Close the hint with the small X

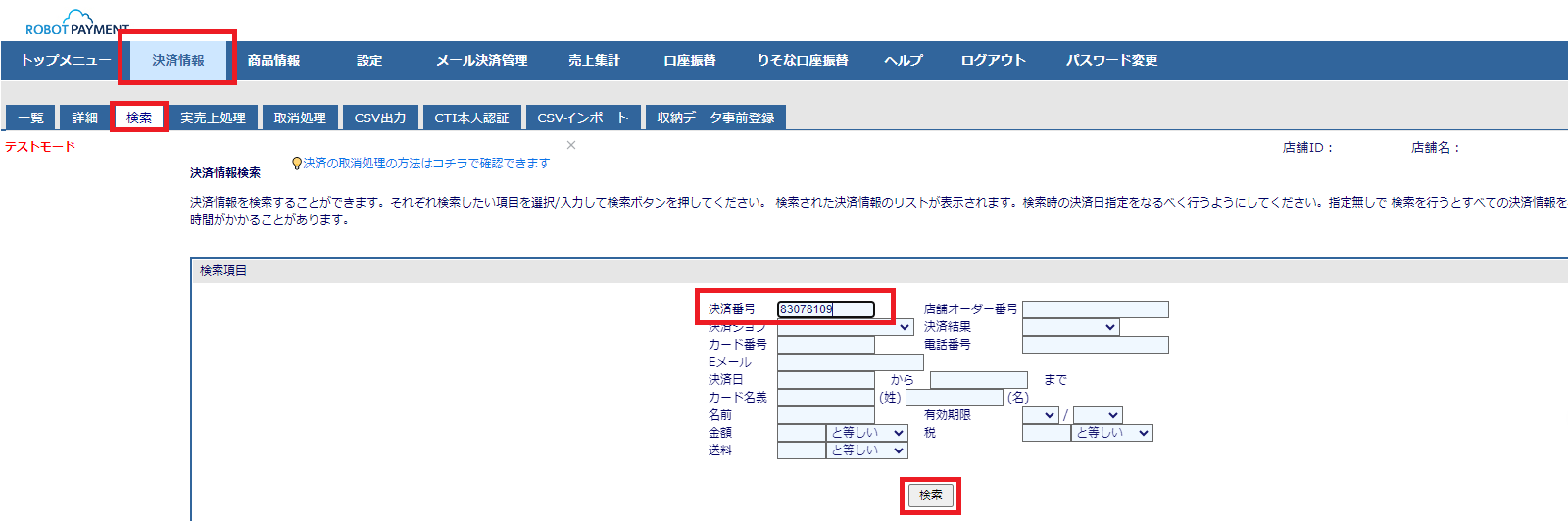tap(571, 145)
